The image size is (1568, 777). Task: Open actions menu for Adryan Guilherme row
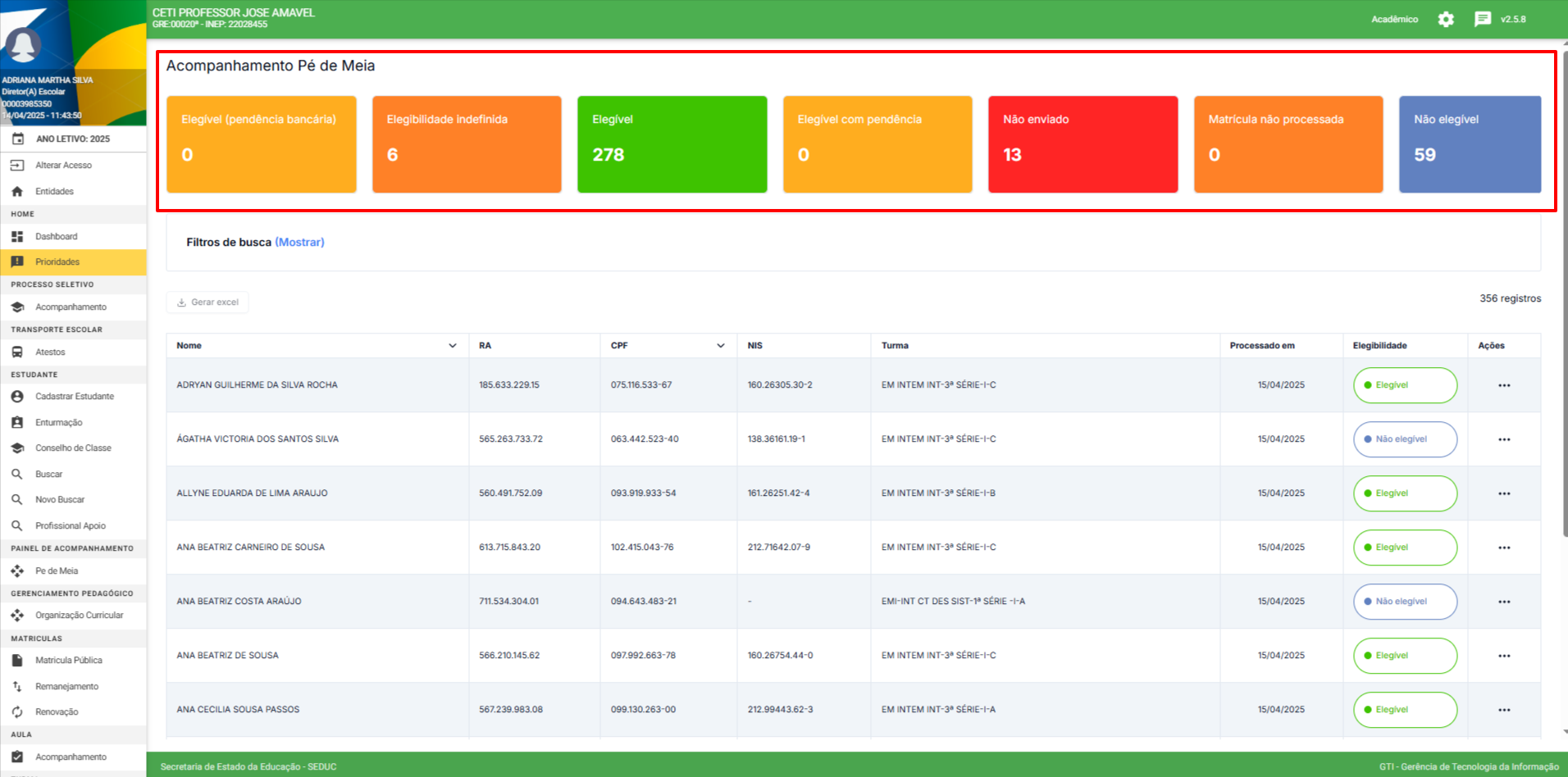click(x=1504, y=385)
